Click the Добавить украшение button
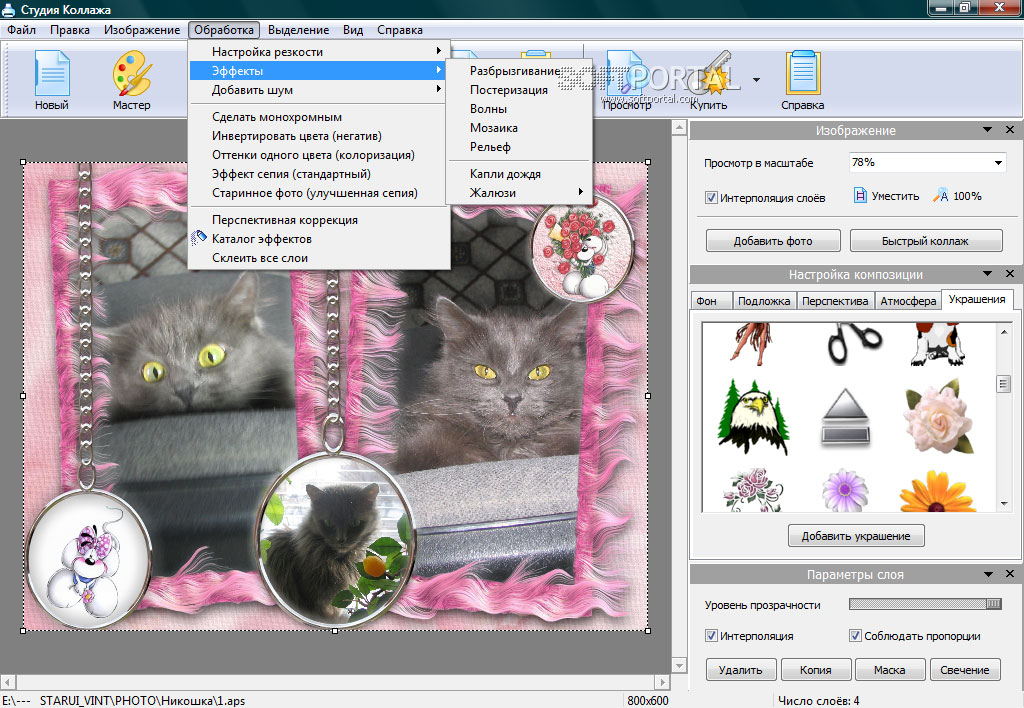Image resolution: width=1024 pixels, height=708 pixels. [x=856, y=536]
